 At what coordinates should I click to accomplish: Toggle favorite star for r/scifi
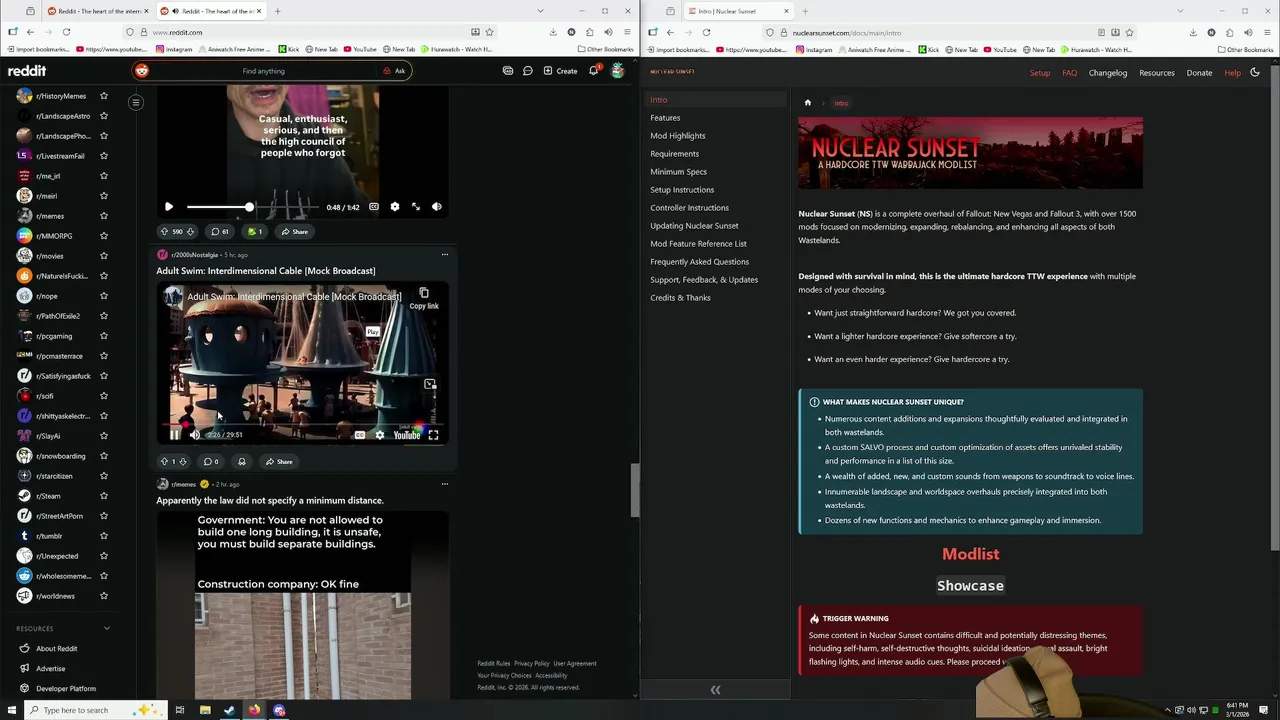point(103,396)
